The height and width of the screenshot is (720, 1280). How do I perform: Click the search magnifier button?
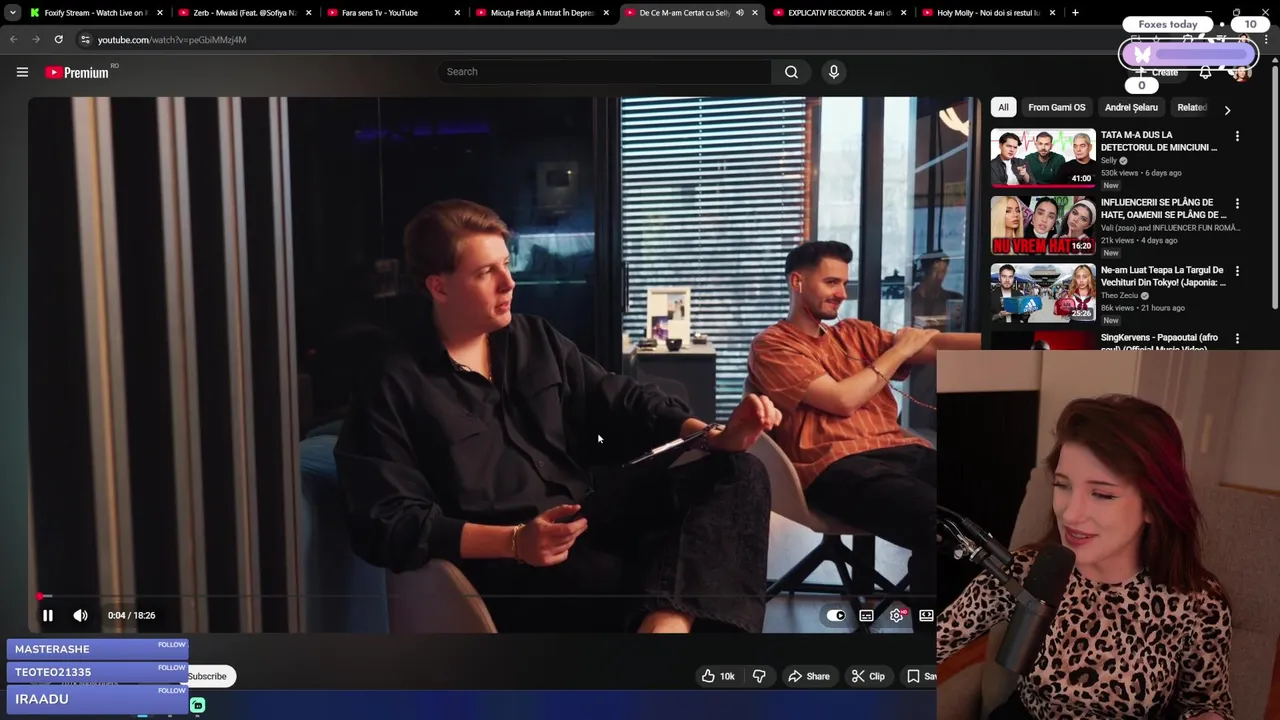[x=791, y=72]
